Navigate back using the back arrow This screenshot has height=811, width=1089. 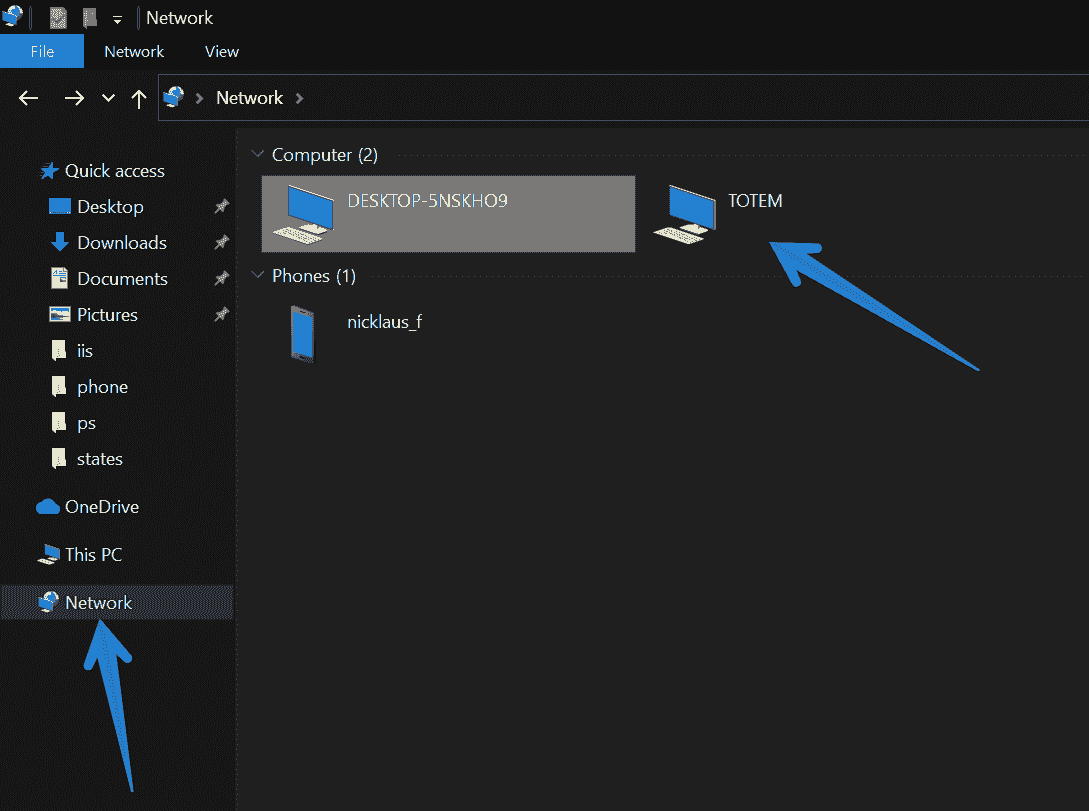pyautogui.click(x=28, y=97)
